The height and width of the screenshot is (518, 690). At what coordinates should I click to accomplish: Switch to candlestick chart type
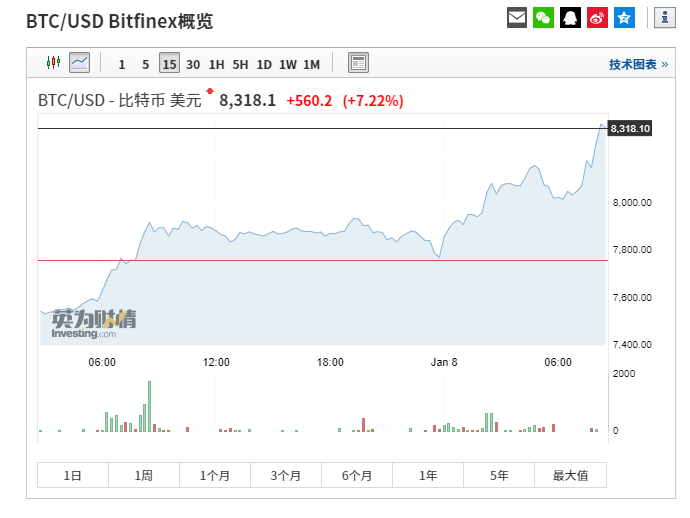[54, 63]
